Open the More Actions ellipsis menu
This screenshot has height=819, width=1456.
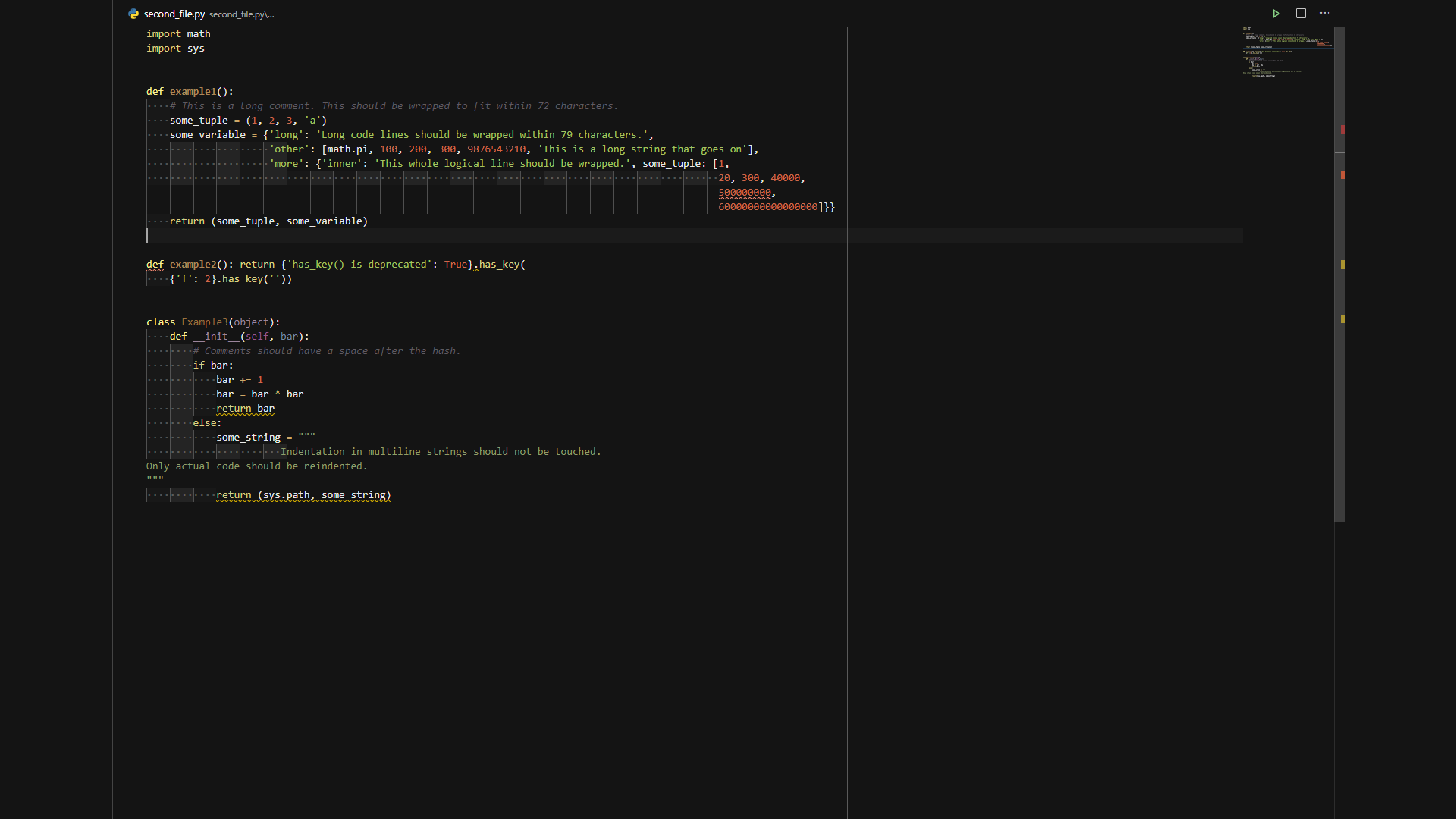tap(1325, 14)
